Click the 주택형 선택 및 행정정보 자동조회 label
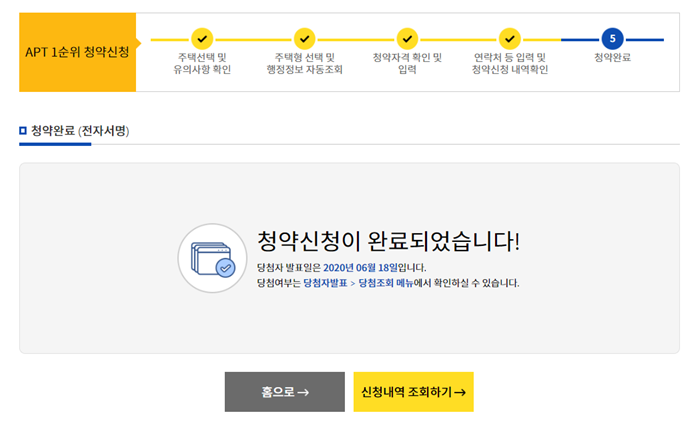The image size is (696, 429). pos(304,64)
